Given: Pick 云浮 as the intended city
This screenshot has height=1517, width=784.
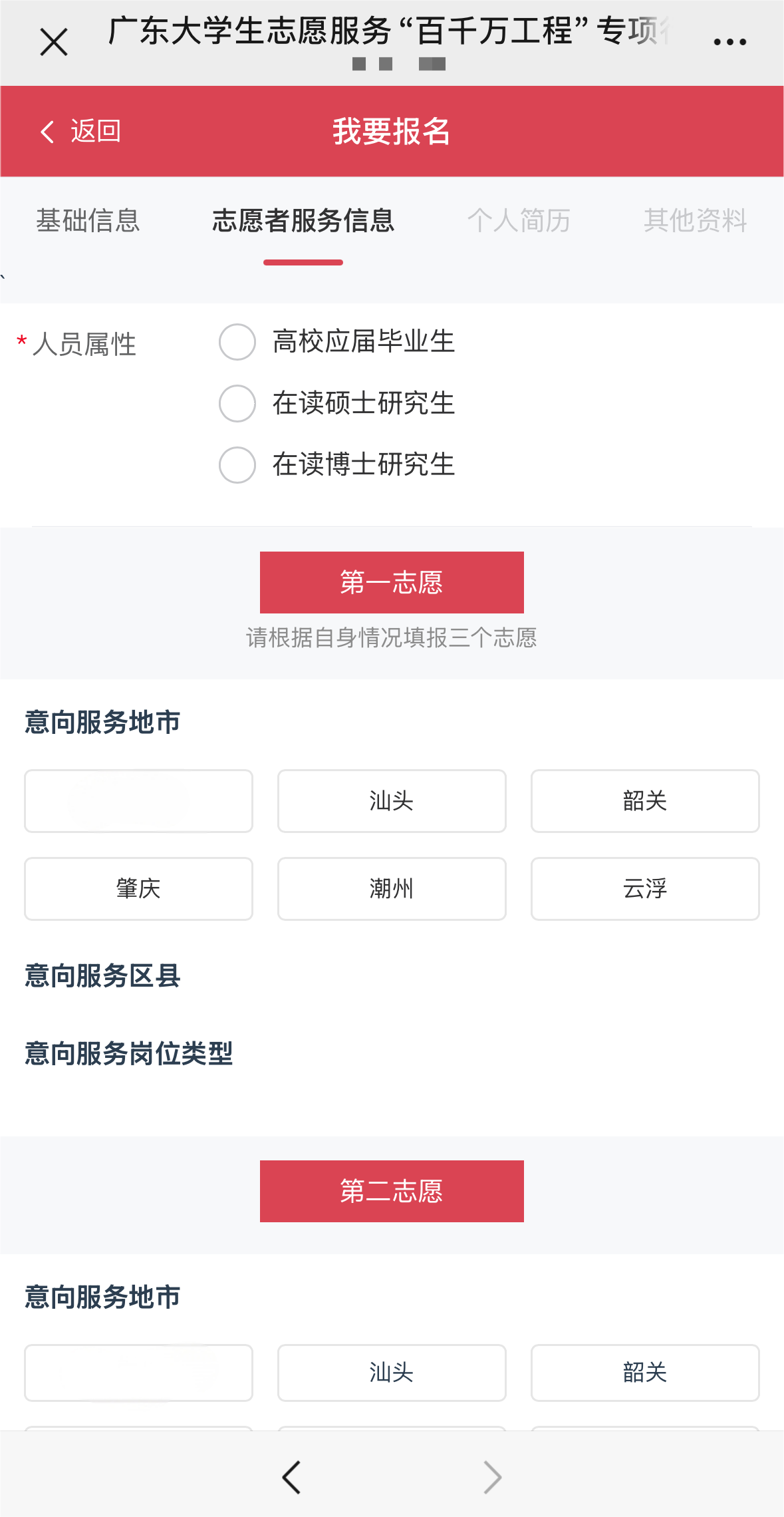Looking at the screenshot, I should click(645, 889).
